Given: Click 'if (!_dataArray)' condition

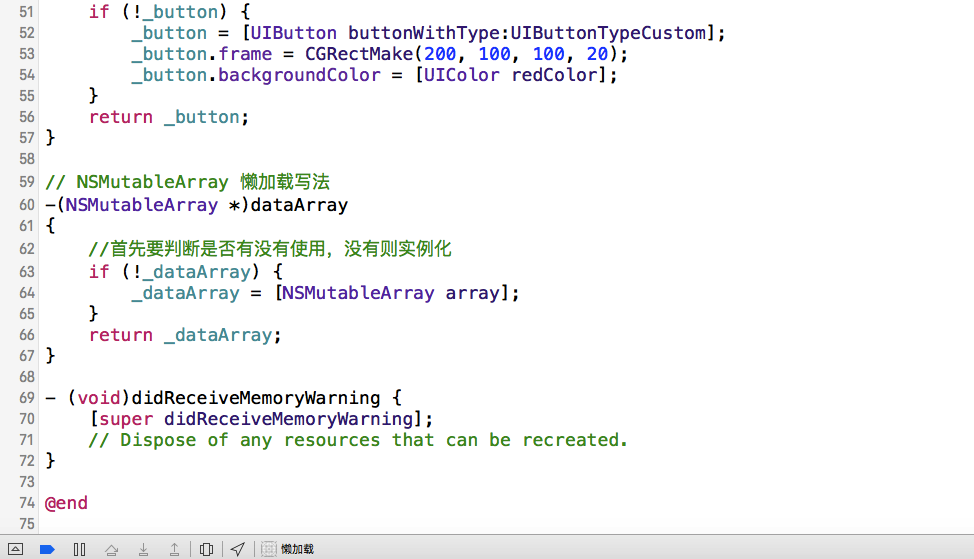Looking at the screenshot, I should (x=174, y=271).
